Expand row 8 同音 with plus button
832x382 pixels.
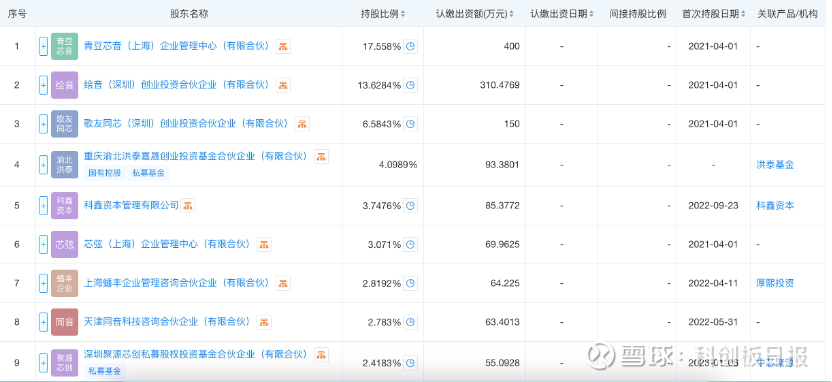tap(44, 322)
